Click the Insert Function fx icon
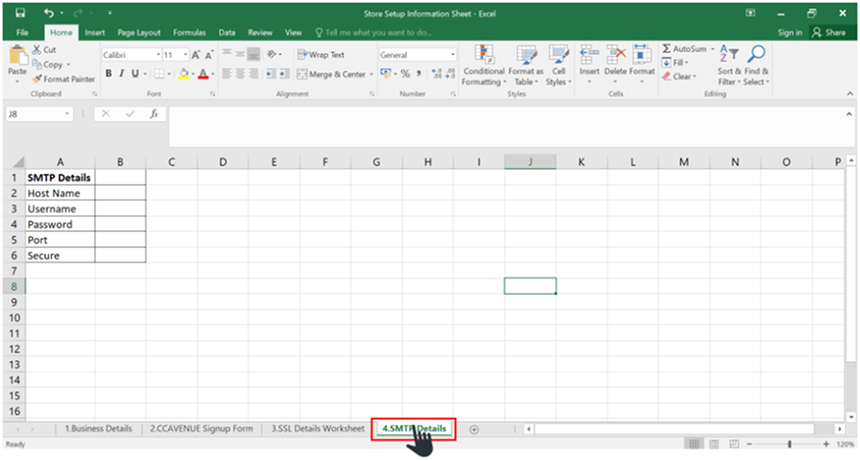The image size is (860, 461). pos(154,114)
